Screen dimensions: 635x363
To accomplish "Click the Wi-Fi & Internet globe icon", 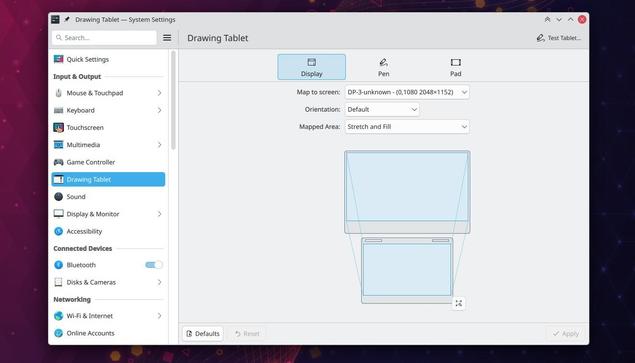I will click(x=58, y=316).
